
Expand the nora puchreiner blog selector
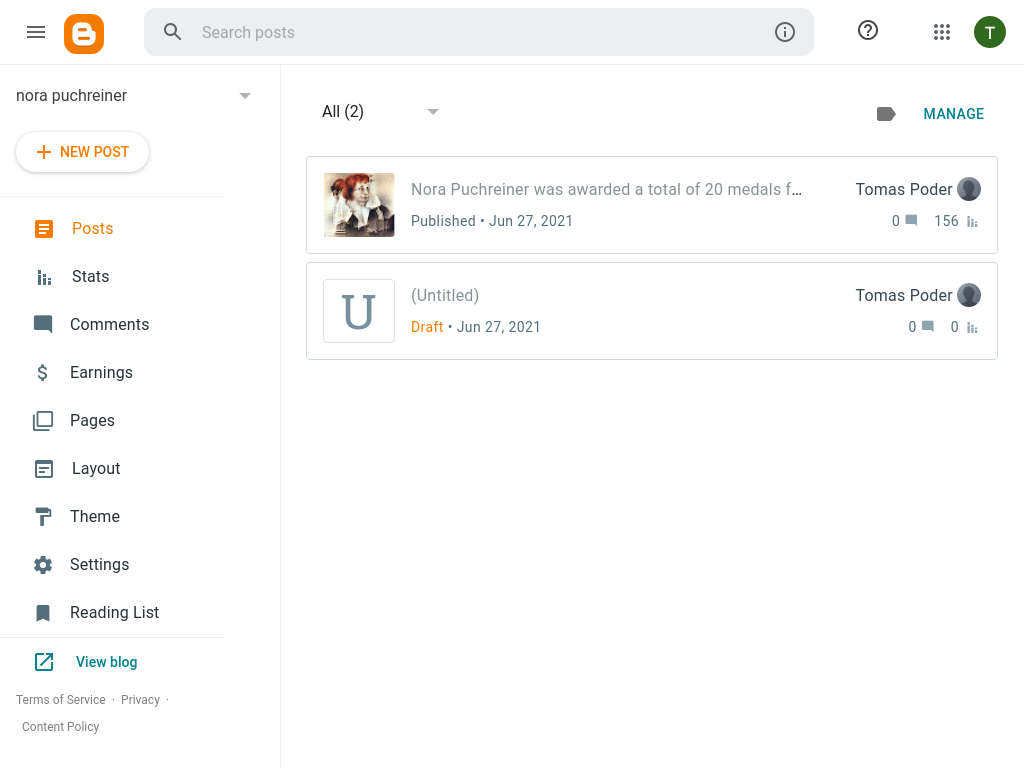click(x=245, y=96)
